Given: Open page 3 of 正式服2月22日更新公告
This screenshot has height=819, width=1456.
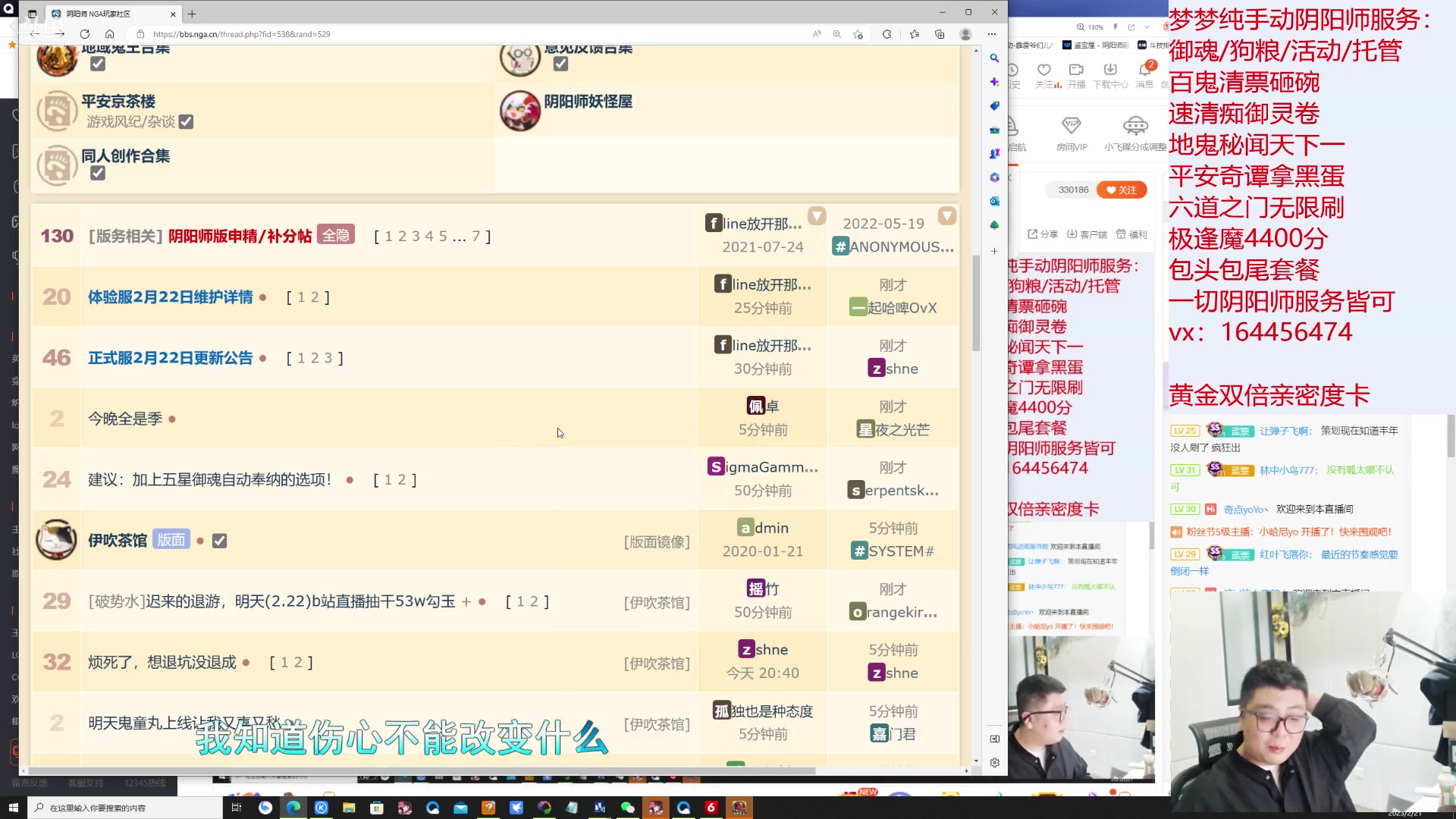Looking at the screenshot, I should (x=328, y=358).
